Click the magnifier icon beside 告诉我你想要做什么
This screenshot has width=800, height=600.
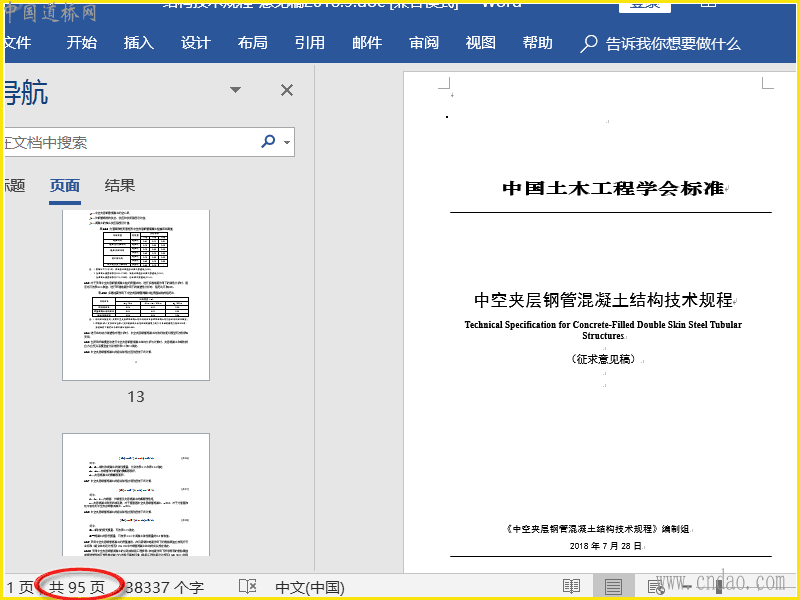click(x=588, y=44)
